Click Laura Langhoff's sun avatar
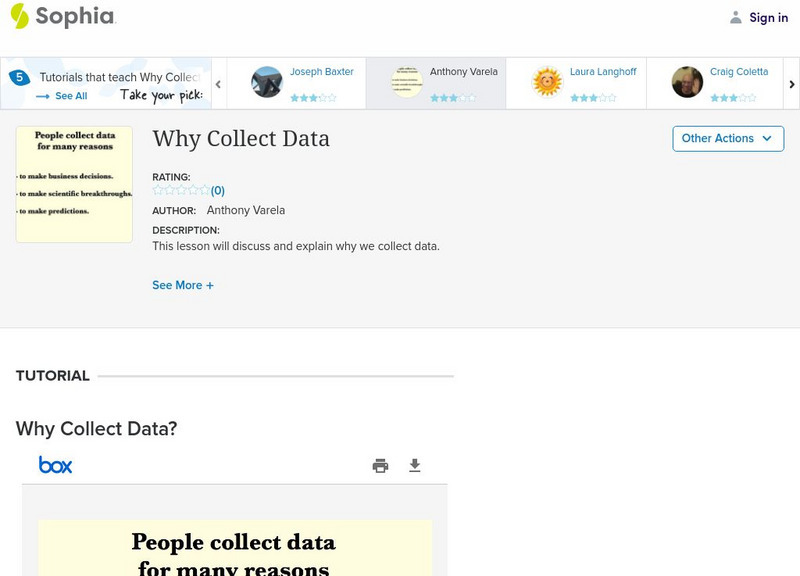The image size is (800, 576). (546, 82)
